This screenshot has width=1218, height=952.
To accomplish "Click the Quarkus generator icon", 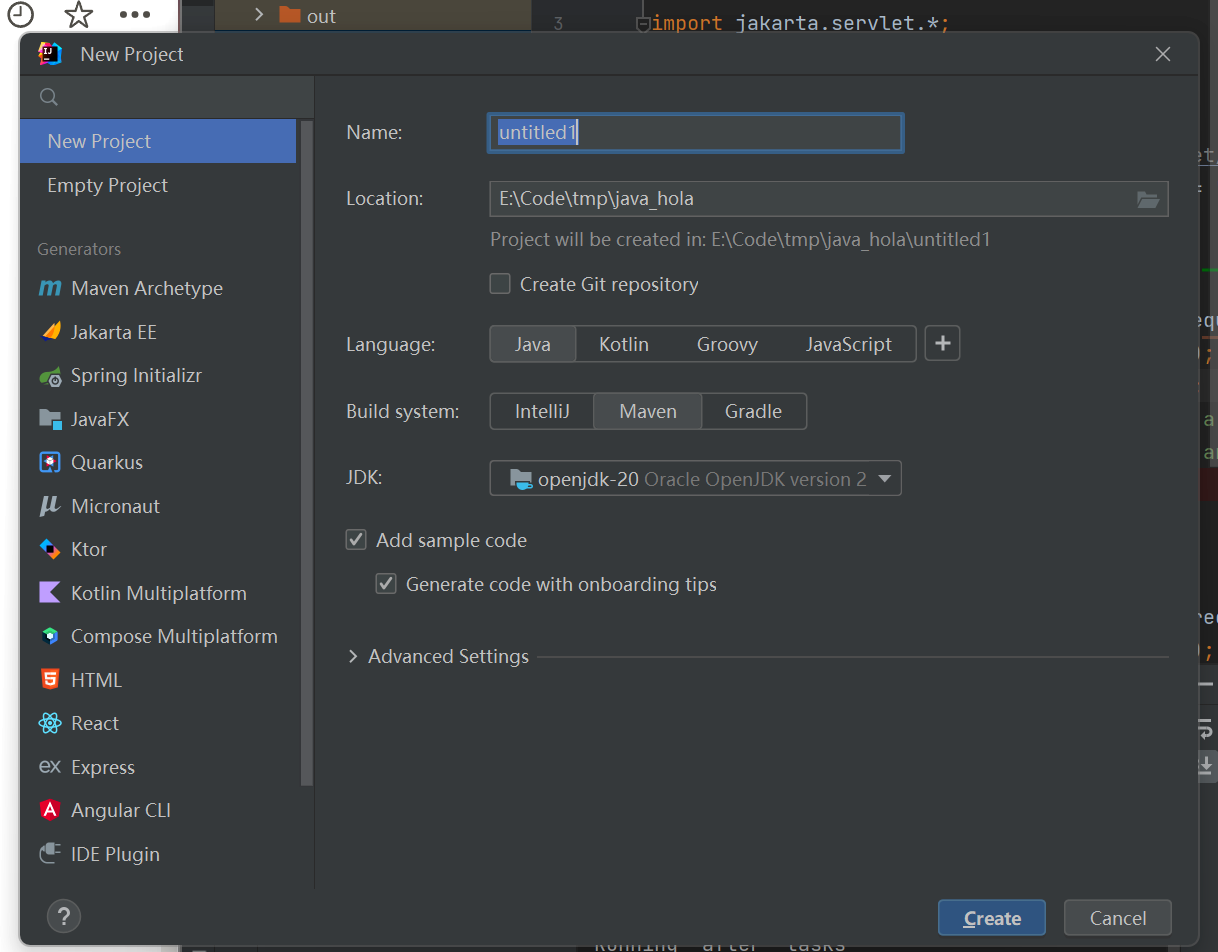I will [50, 463].
